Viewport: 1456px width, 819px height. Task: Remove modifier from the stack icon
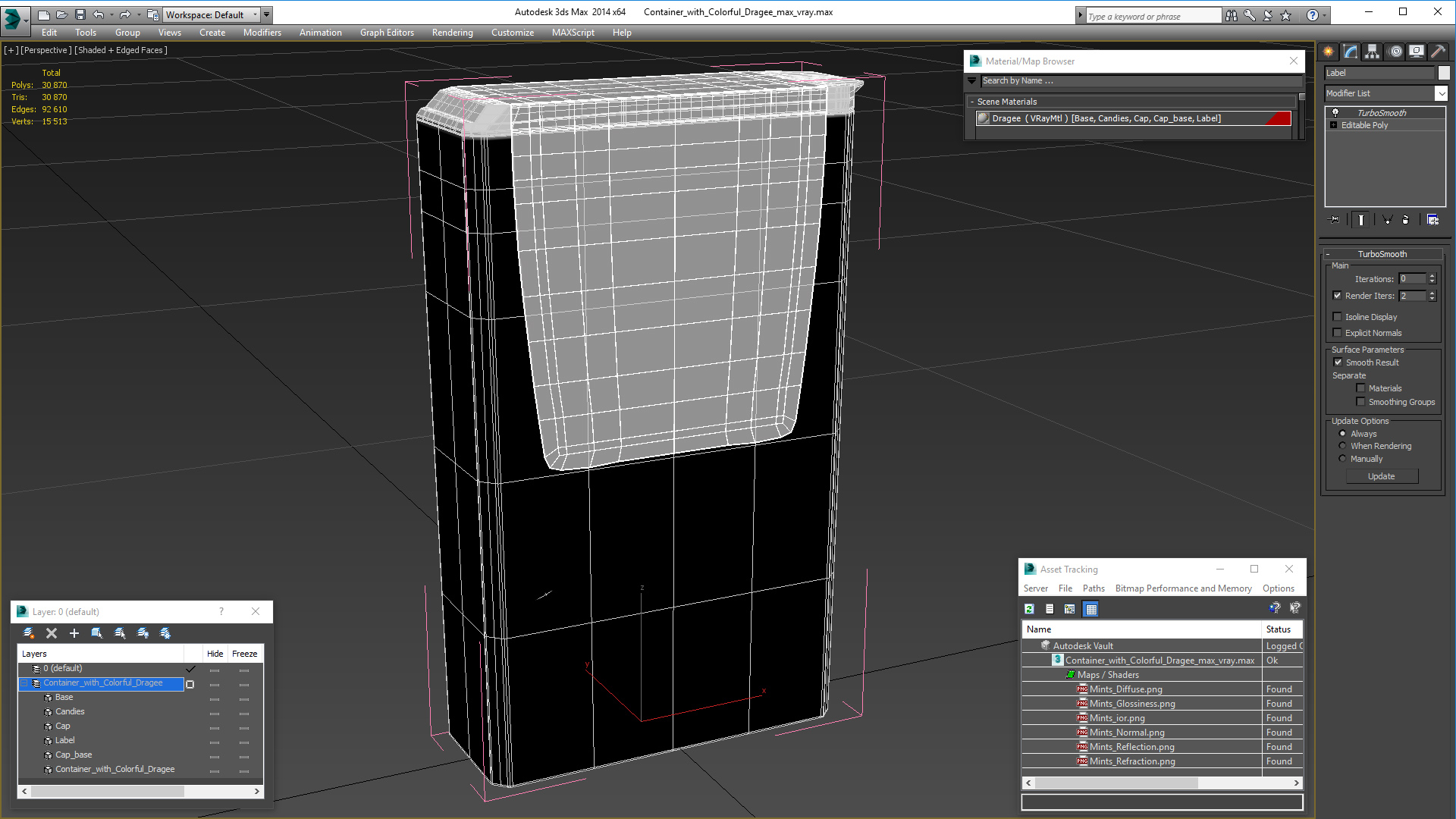(1406, 220)
